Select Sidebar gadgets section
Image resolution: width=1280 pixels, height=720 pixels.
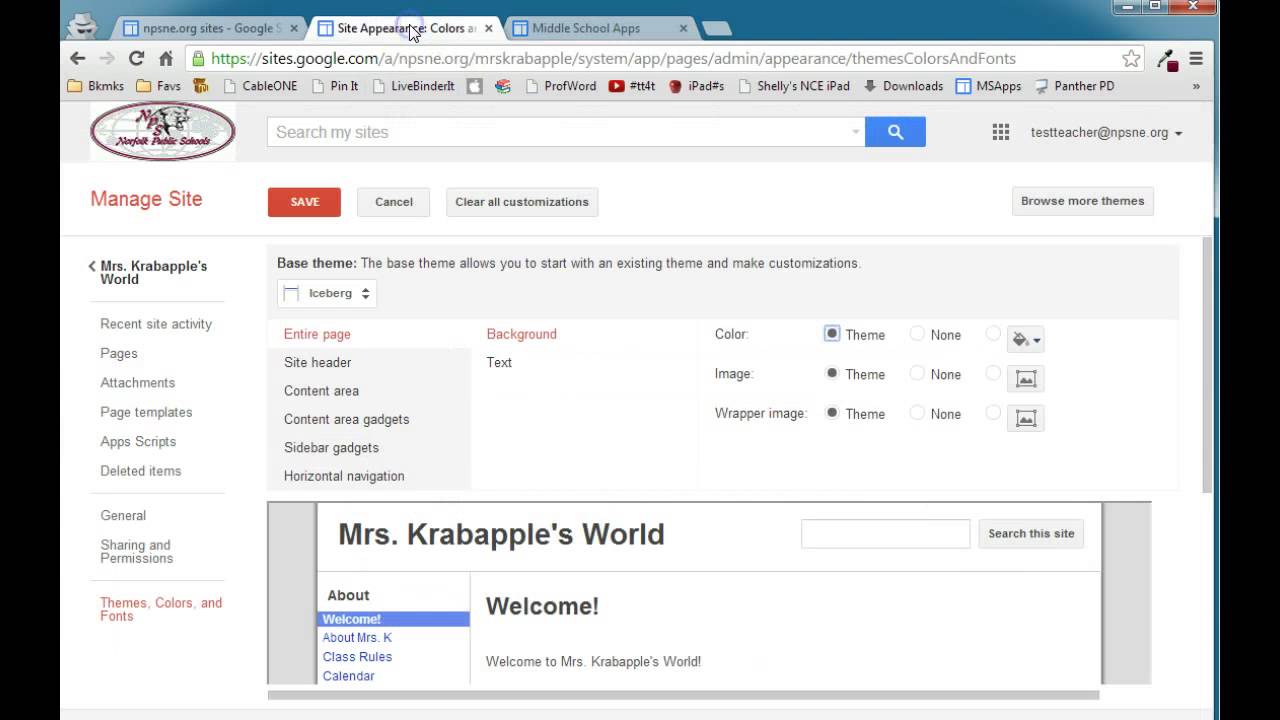(x=369, y=447)
